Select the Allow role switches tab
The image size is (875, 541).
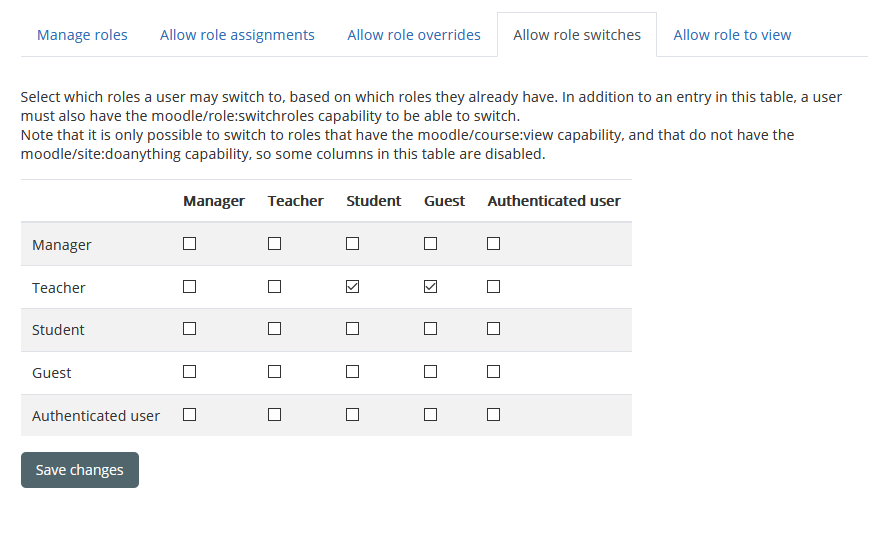pos(577,35)
